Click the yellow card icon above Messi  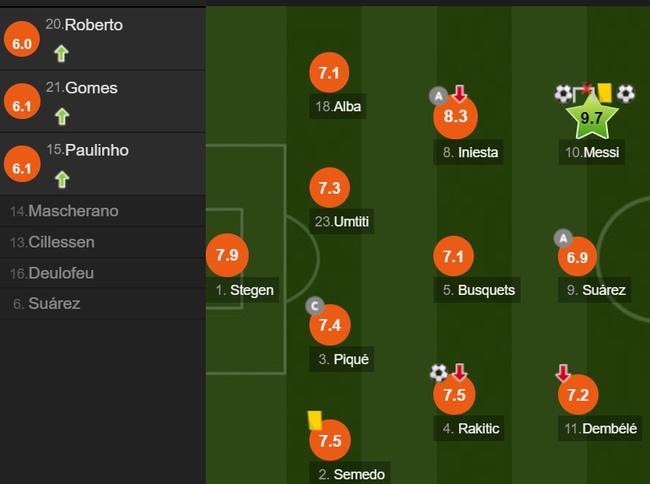(x=604, y=93)
